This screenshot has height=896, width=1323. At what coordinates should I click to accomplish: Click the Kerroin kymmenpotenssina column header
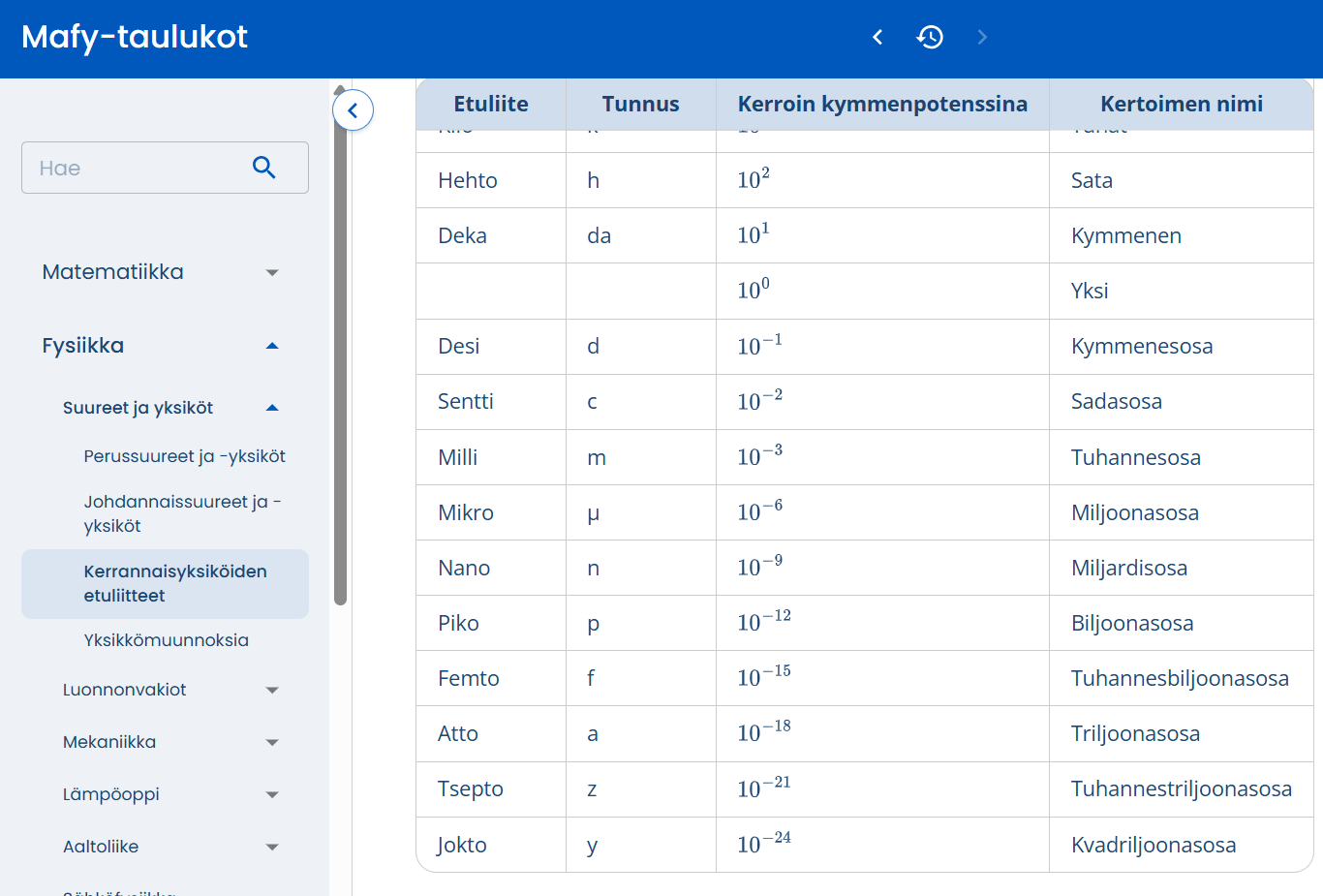point(882,104)
